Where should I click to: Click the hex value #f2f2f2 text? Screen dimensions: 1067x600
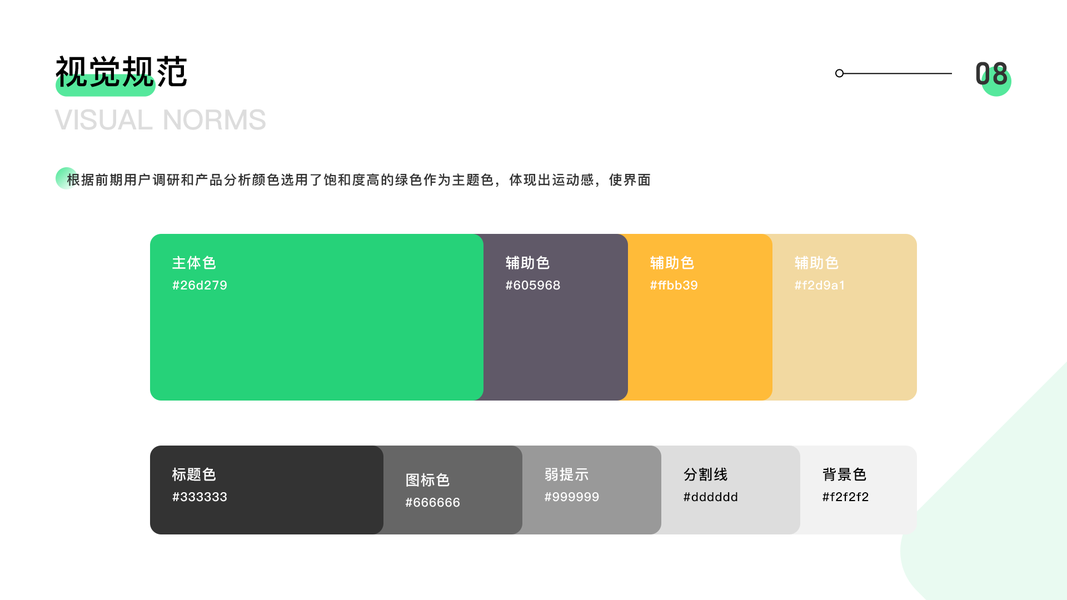[845, 497]
